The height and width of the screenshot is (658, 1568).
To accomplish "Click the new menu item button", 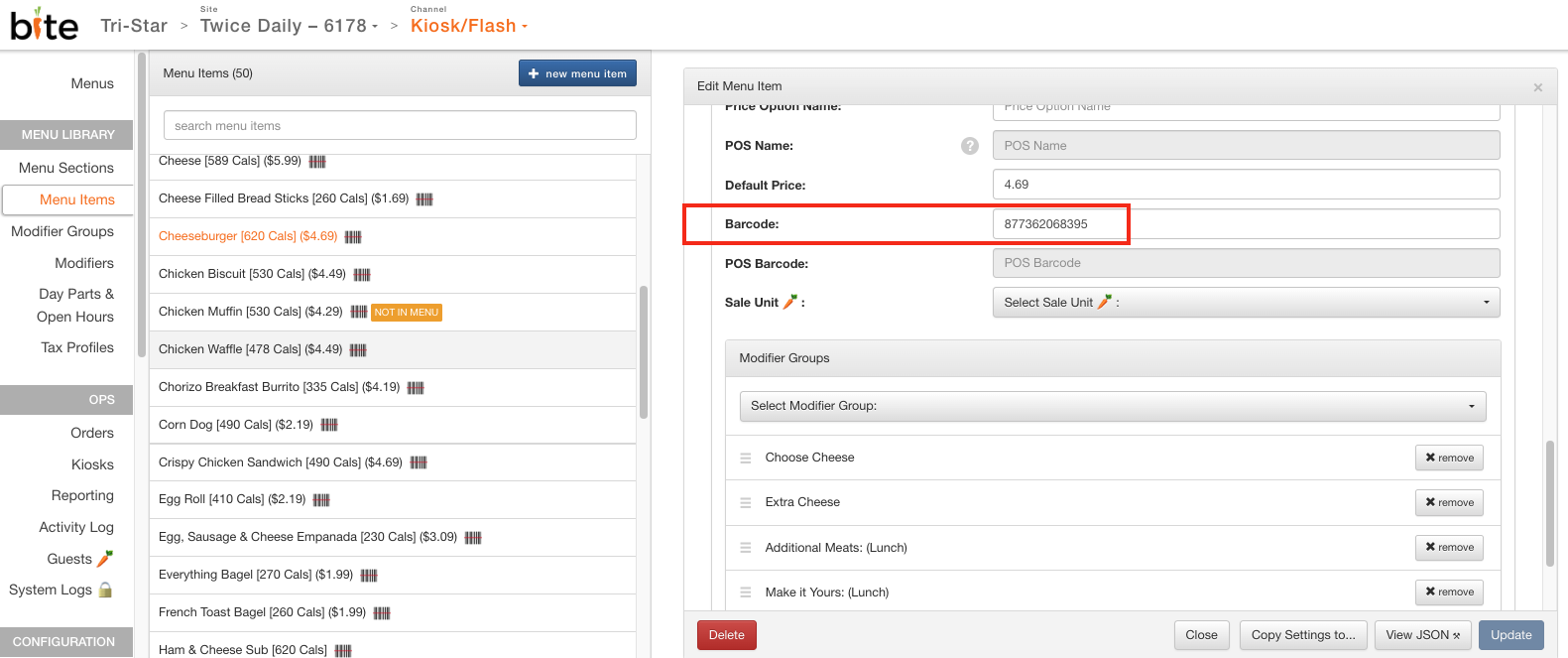I will click(x=577, y=73).
